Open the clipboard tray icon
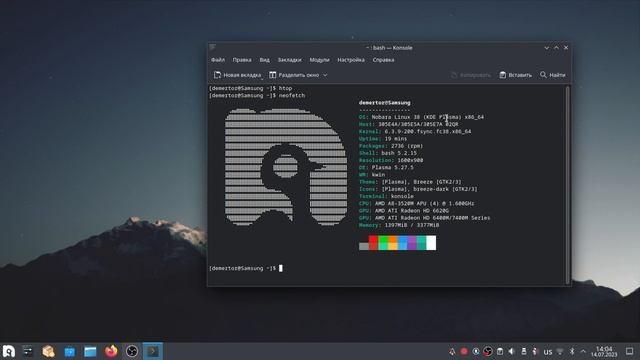Viewport: 640px width, 360px height. point(500,351)
